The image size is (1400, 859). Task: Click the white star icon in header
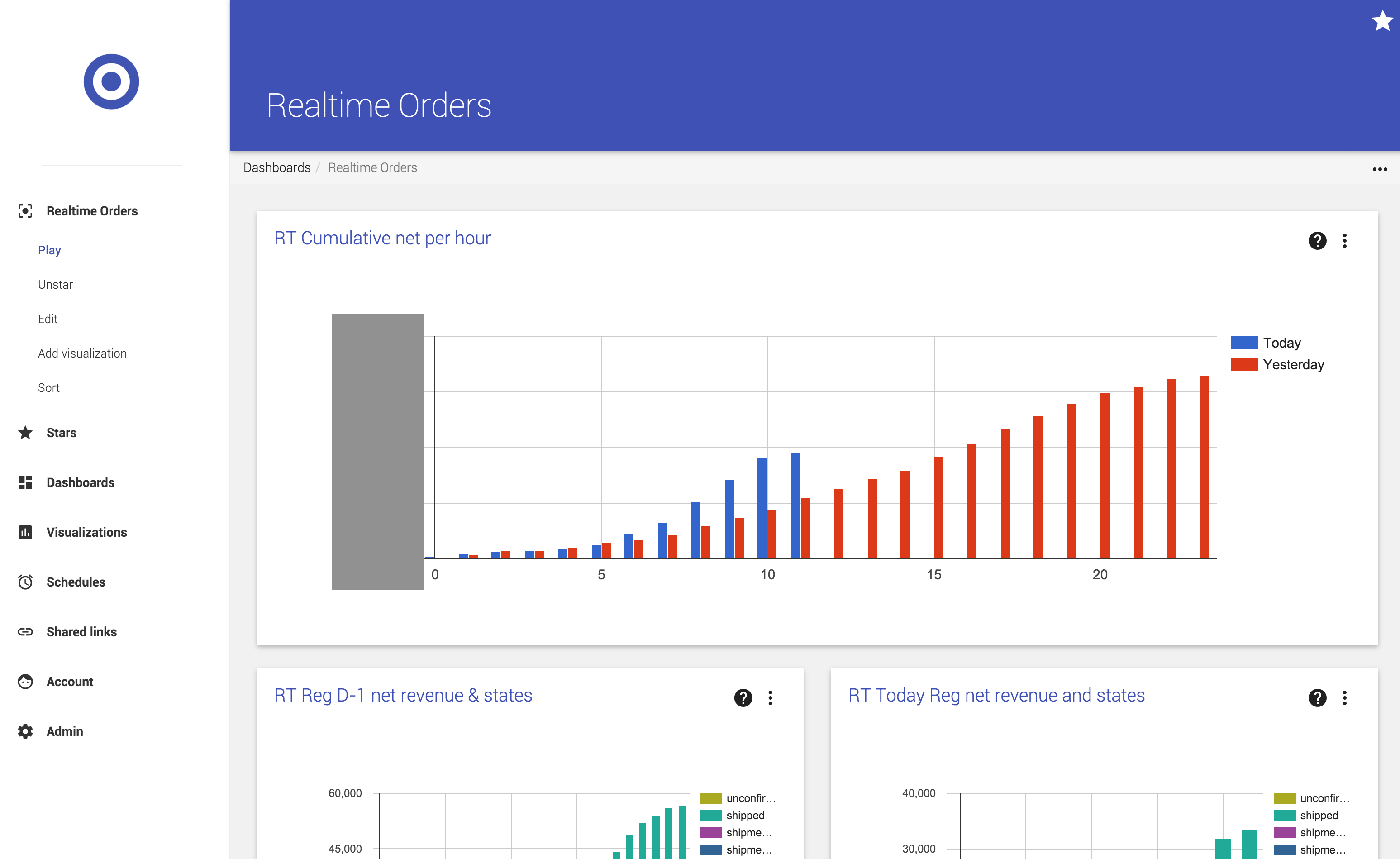(x=1382, y=22)
